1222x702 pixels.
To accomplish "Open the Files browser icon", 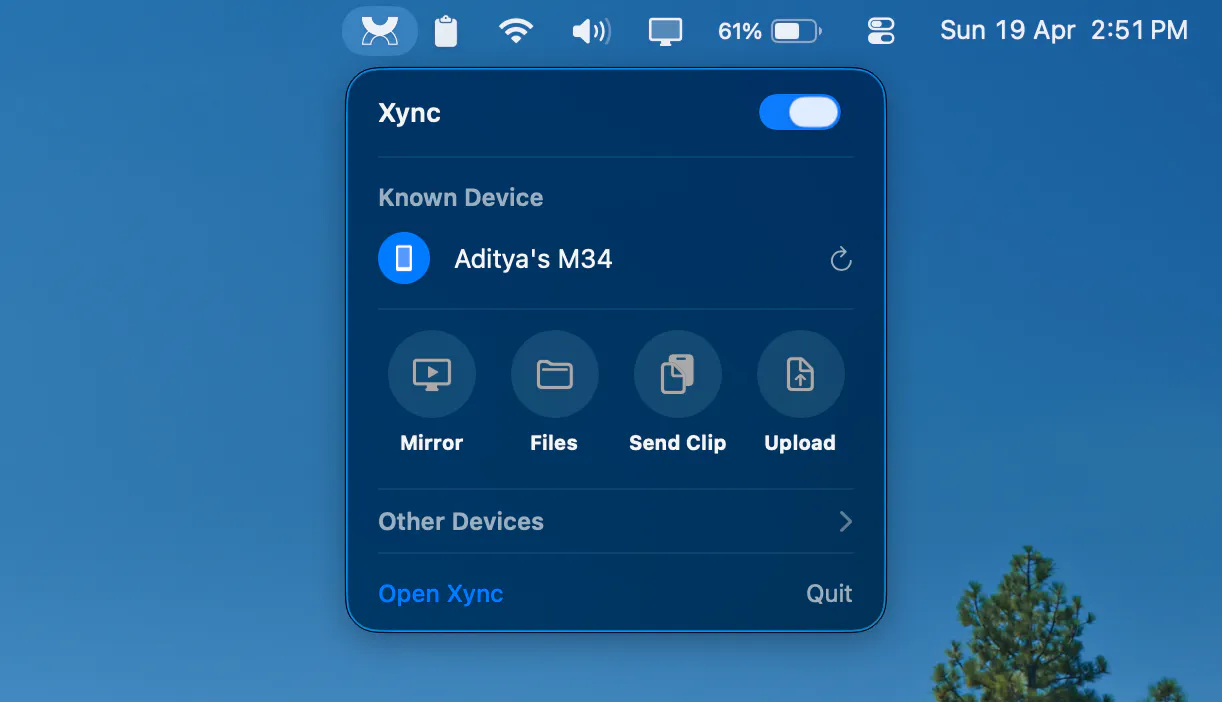I will click(555, 375).
